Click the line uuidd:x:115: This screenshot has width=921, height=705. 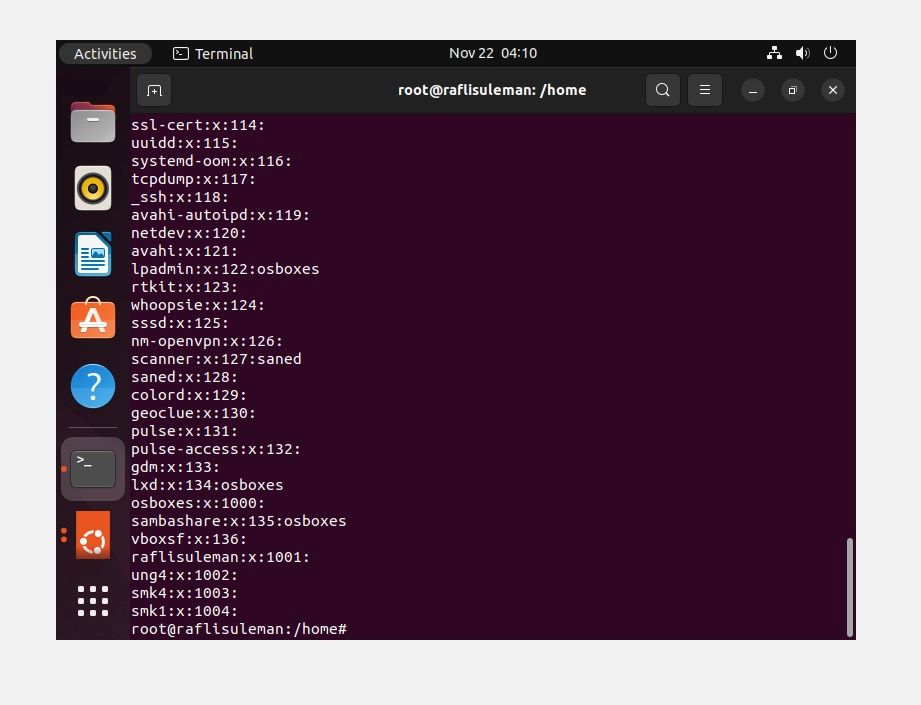tap(184, 143)
